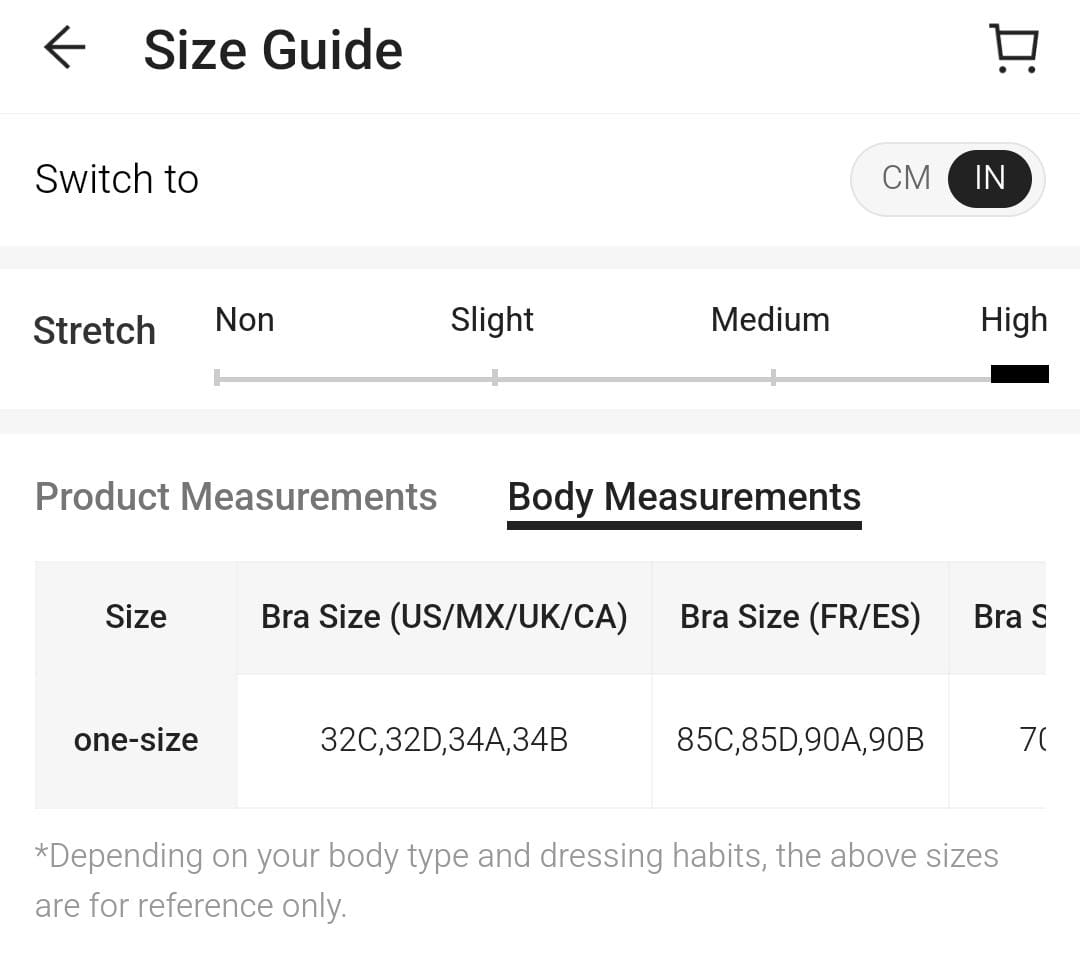Click the Size Guide page title

(x=273, y=50)
